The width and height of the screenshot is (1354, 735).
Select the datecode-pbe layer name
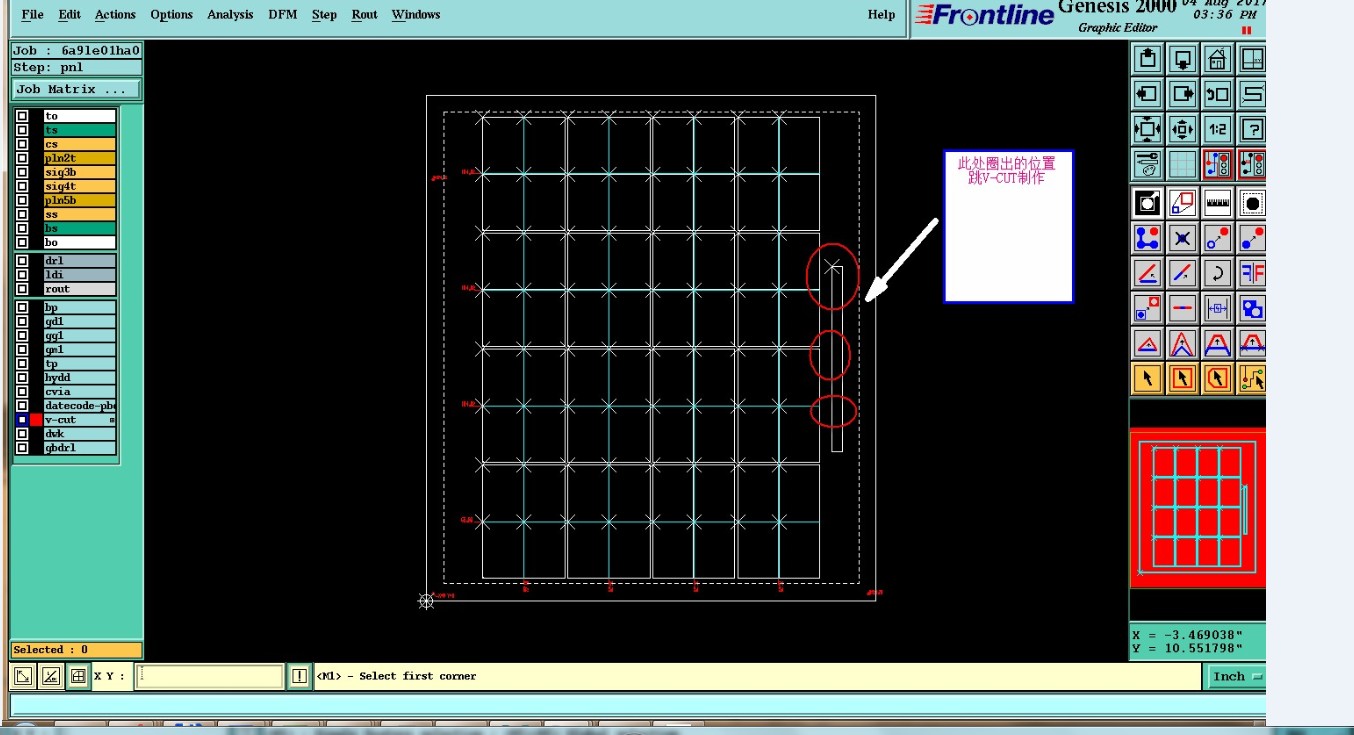click(x=79, y=406)
